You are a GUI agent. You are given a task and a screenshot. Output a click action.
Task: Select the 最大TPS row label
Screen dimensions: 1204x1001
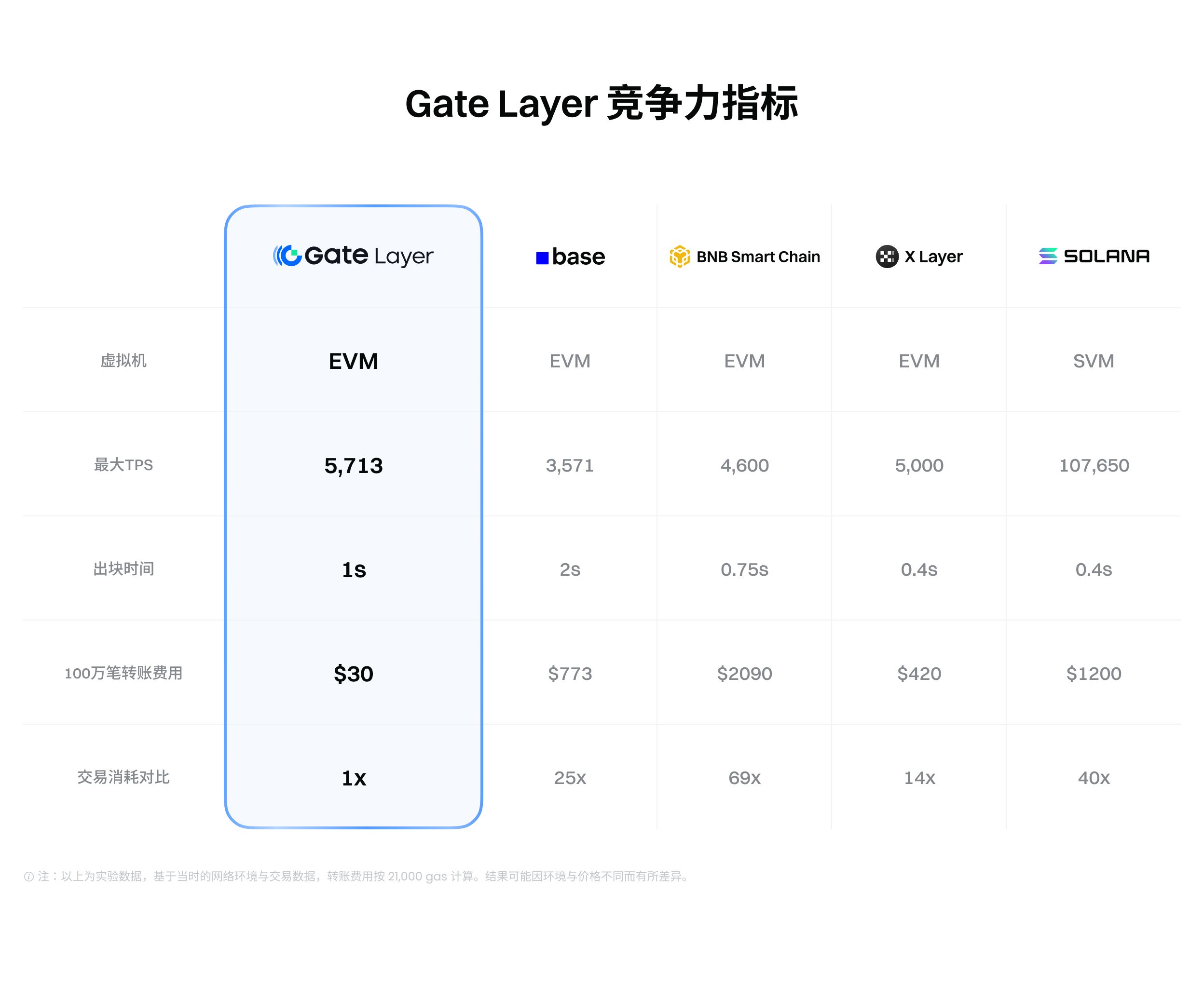pyautogui.click(x=123, y=465)
